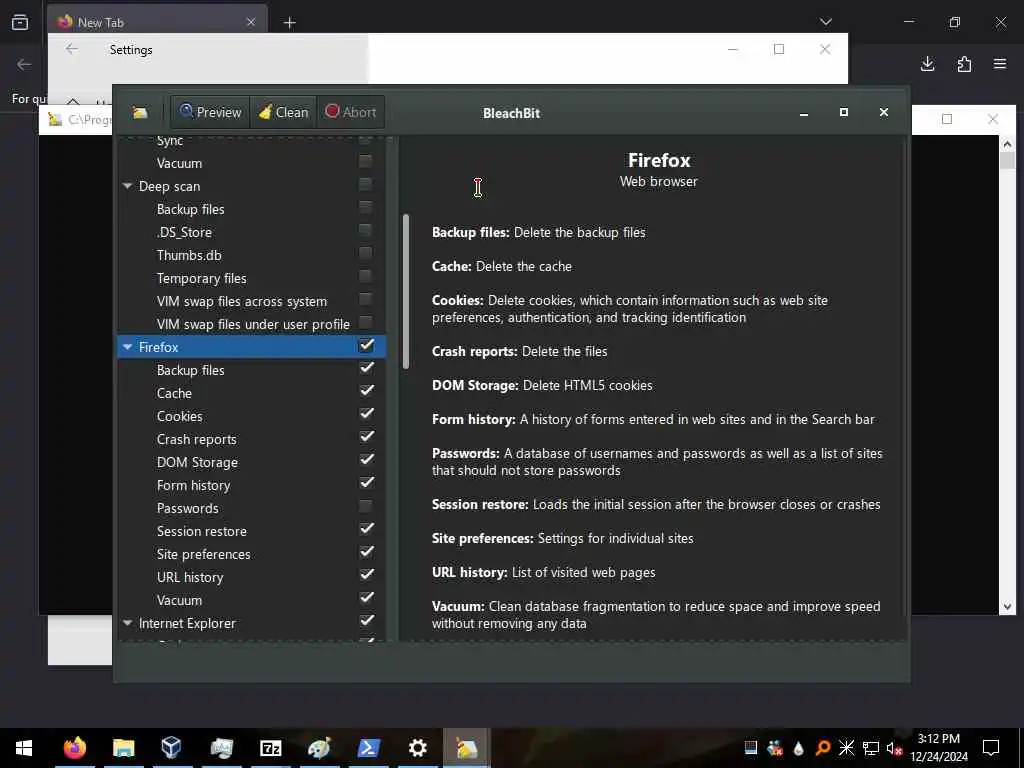The height and width of the screenshot is (768, 1024).
Task: Click Firefox back arrow in browser toolbar
Action: point(24,64)
